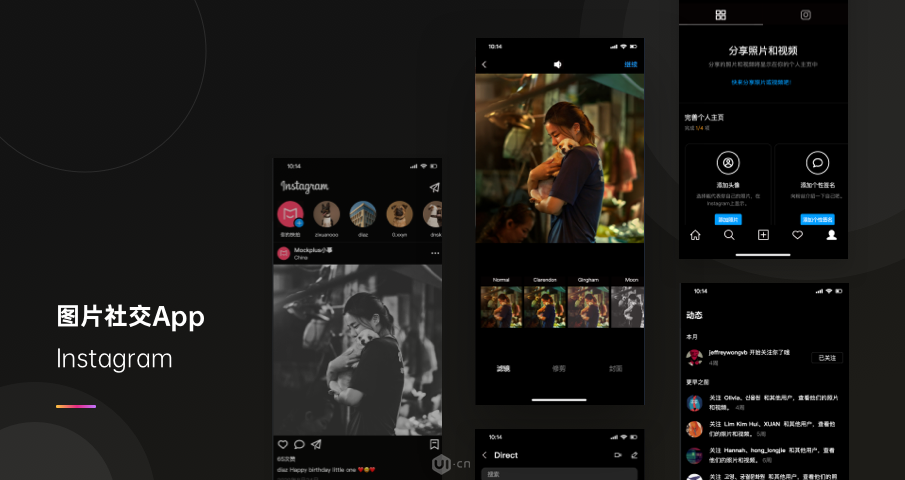Open direct messages paper plane icon beside Instagram logo
The height and width of the screenshot is (480, 905).
435,187
